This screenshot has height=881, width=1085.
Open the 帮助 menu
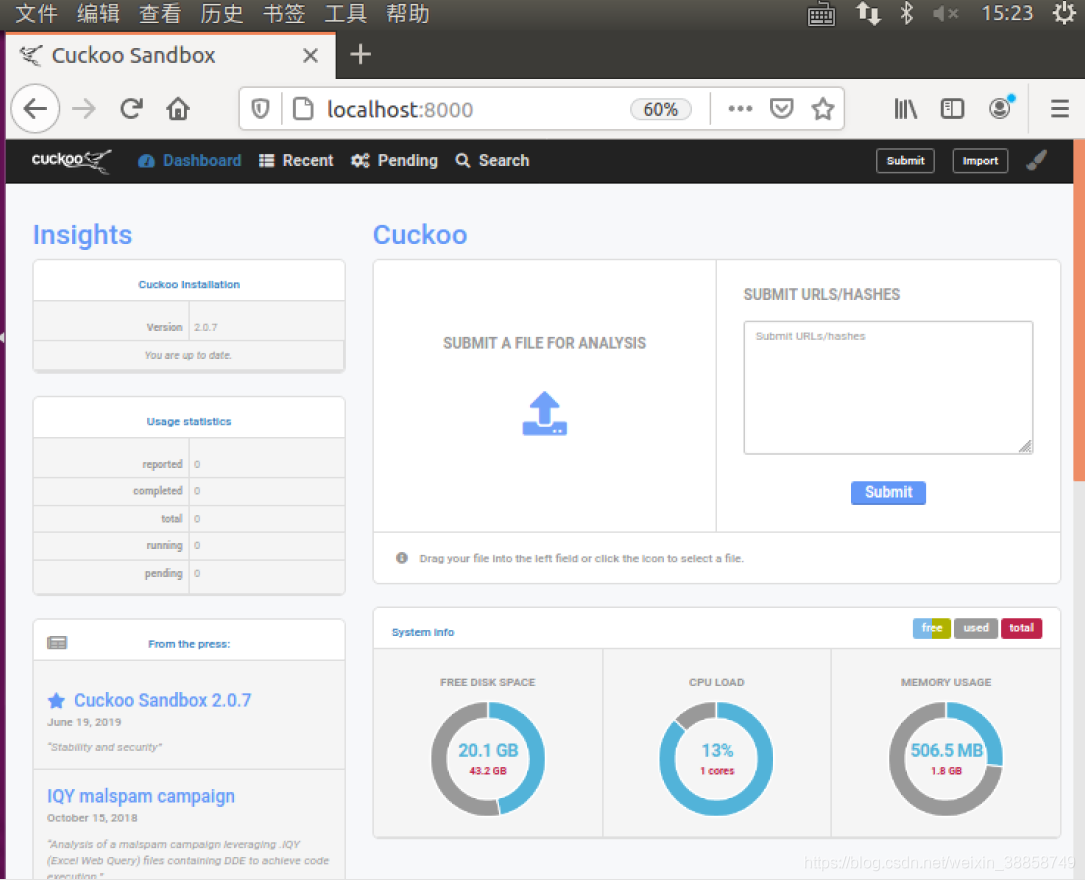point(408,13)
